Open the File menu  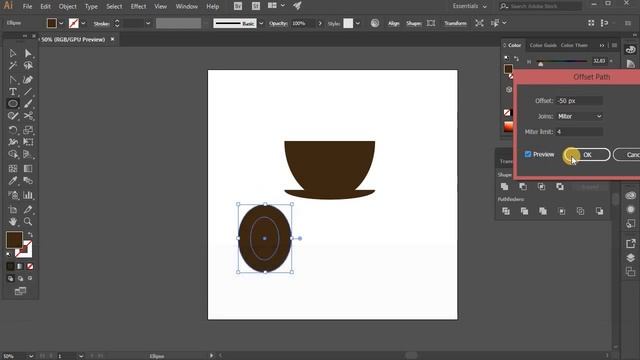tap(27, 7)
